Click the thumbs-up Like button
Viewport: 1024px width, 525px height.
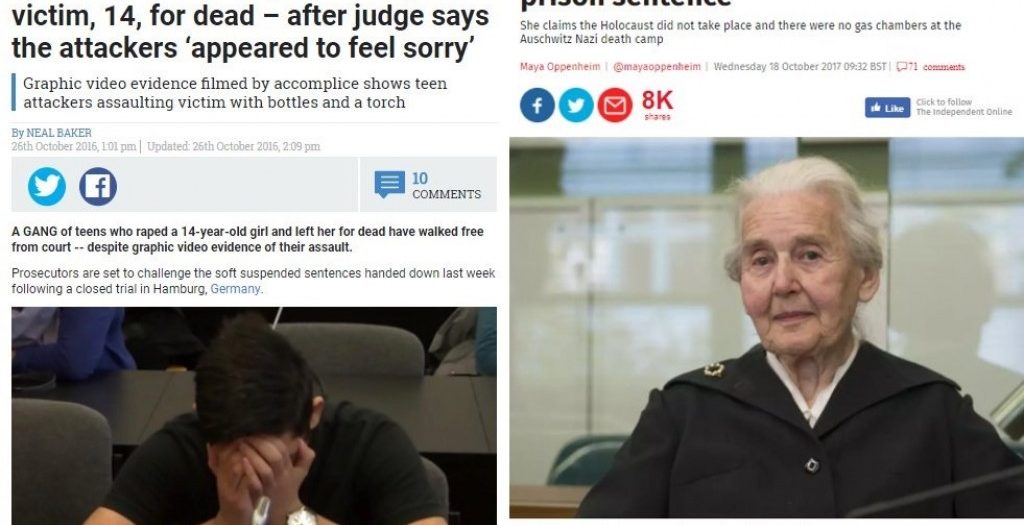pyautogui.click(x=887, y=108)
